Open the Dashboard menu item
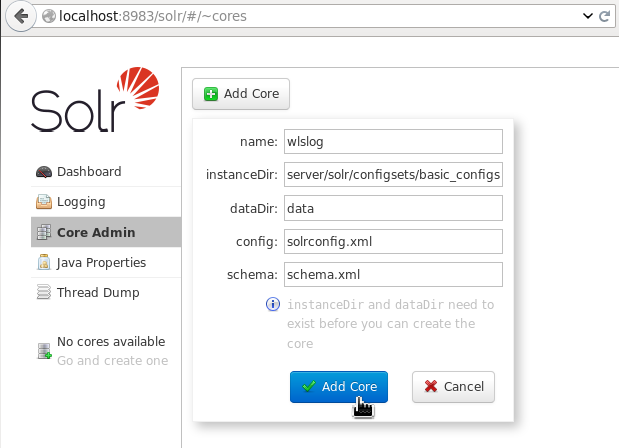Image resolution: width=619 pixels, height=448 pixels. [89, 172]
